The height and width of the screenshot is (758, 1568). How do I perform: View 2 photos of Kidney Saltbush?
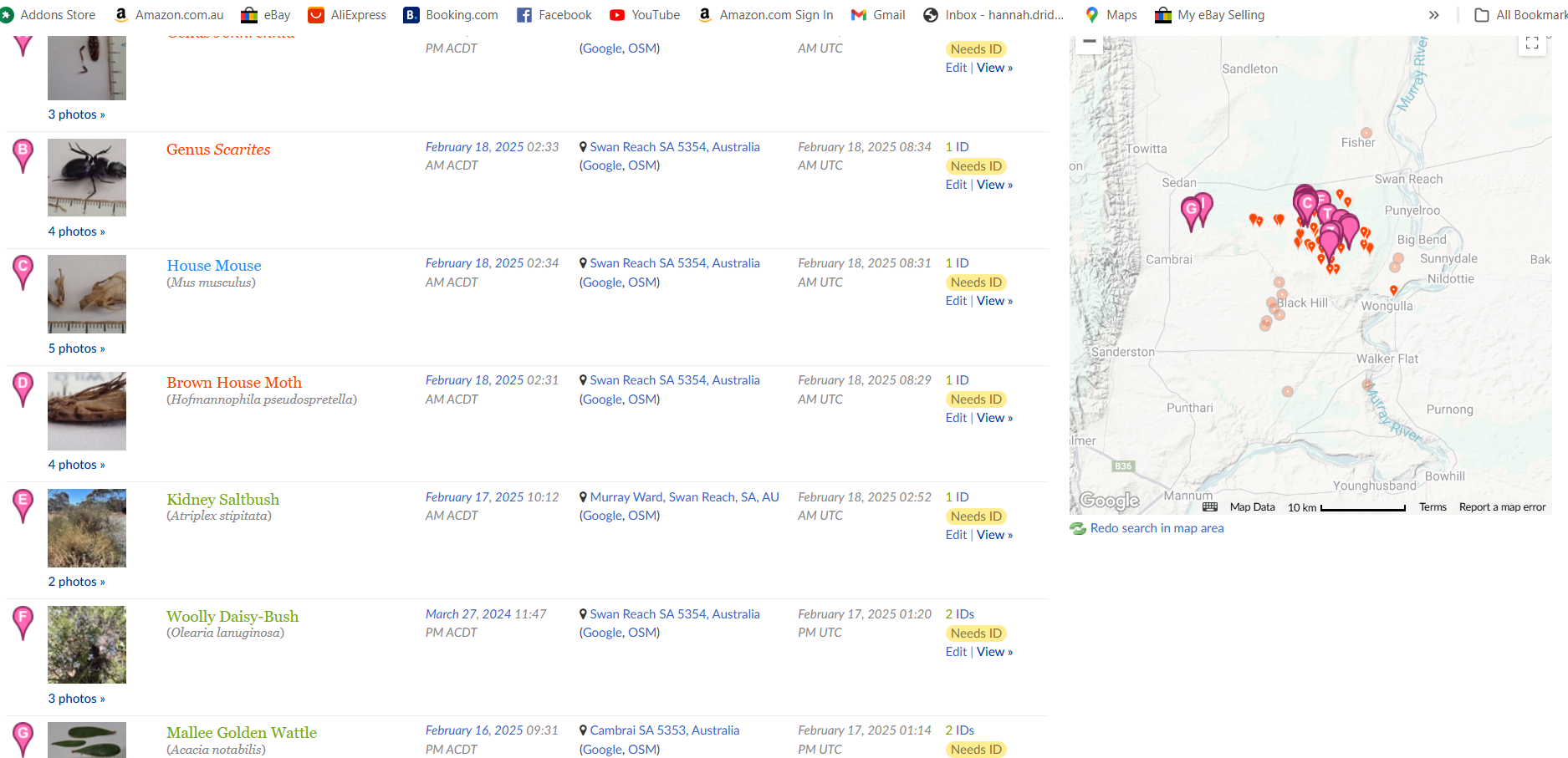click(76, 582)
